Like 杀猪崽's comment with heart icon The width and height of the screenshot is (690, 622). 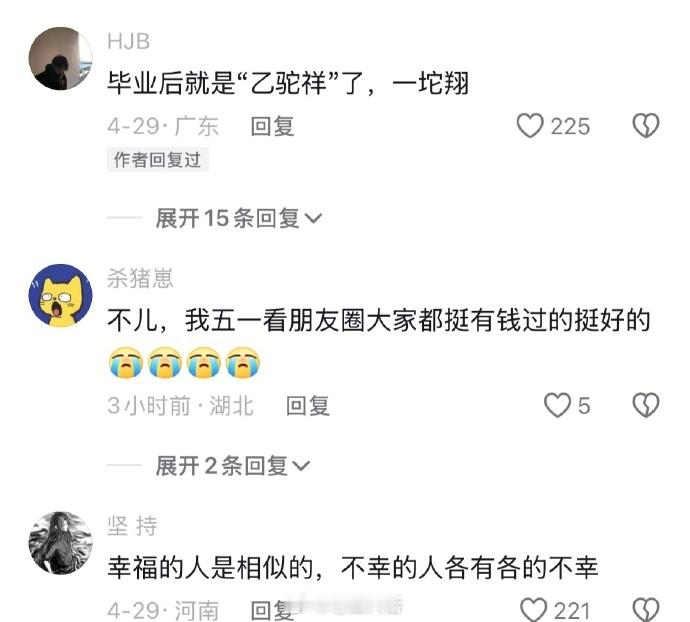point(557,405)
